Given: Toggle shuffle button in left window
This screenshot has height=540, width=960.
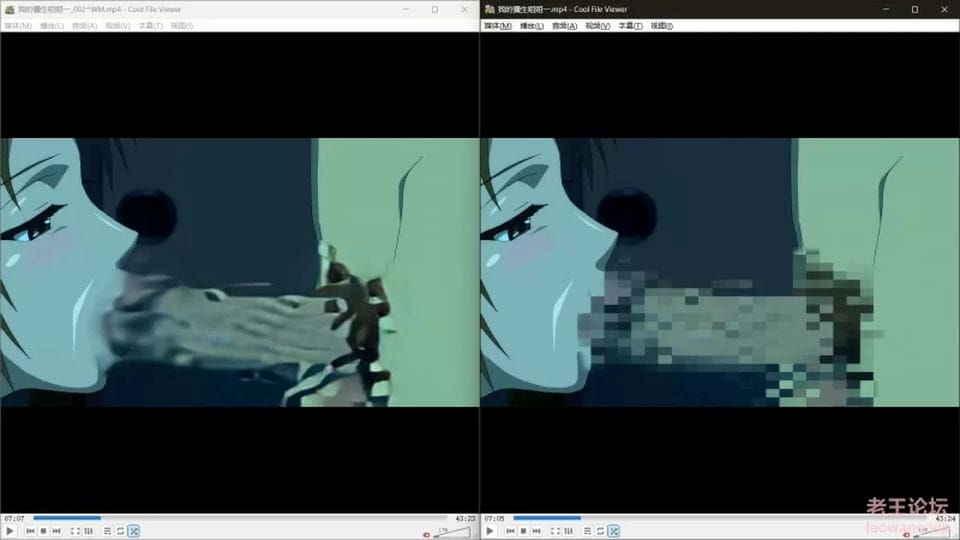Looking at the screenshot, I should (x=133, y=531).
